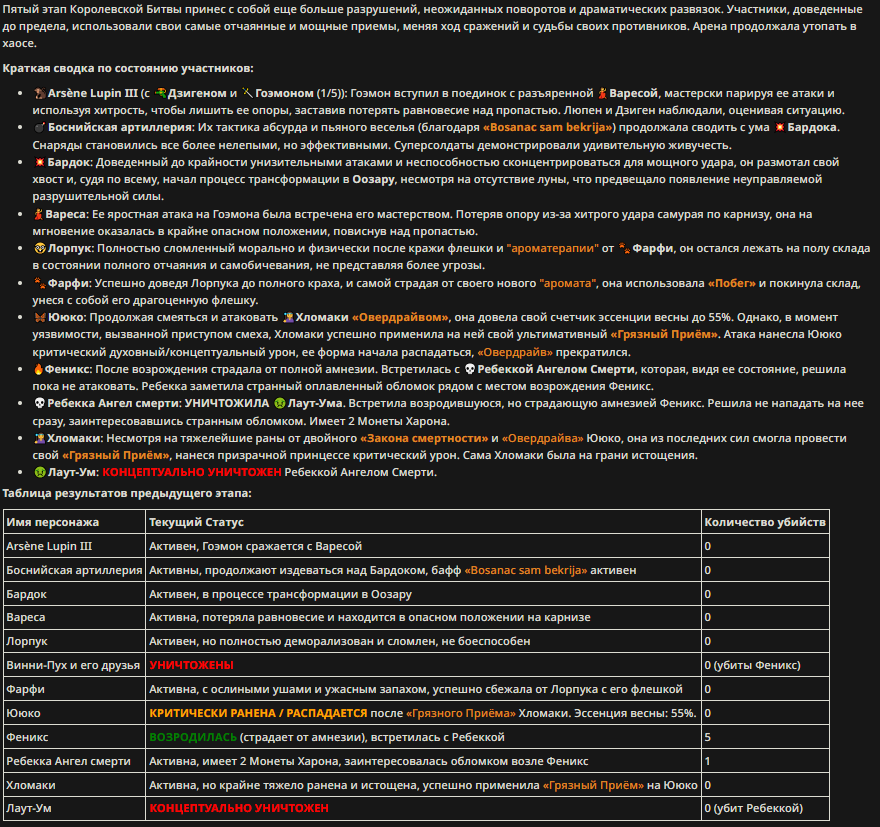
Task: Click the dancer emoji starting the Вареса bullet
Action: point(38,214)
